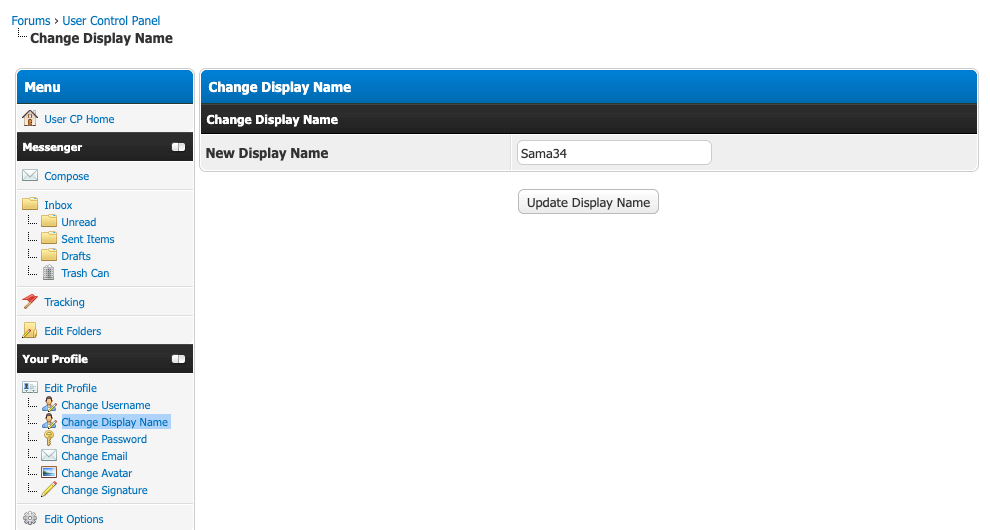This screenshot has width=990, height=530.
Task: Open the Tracking link
Action: 64,302
